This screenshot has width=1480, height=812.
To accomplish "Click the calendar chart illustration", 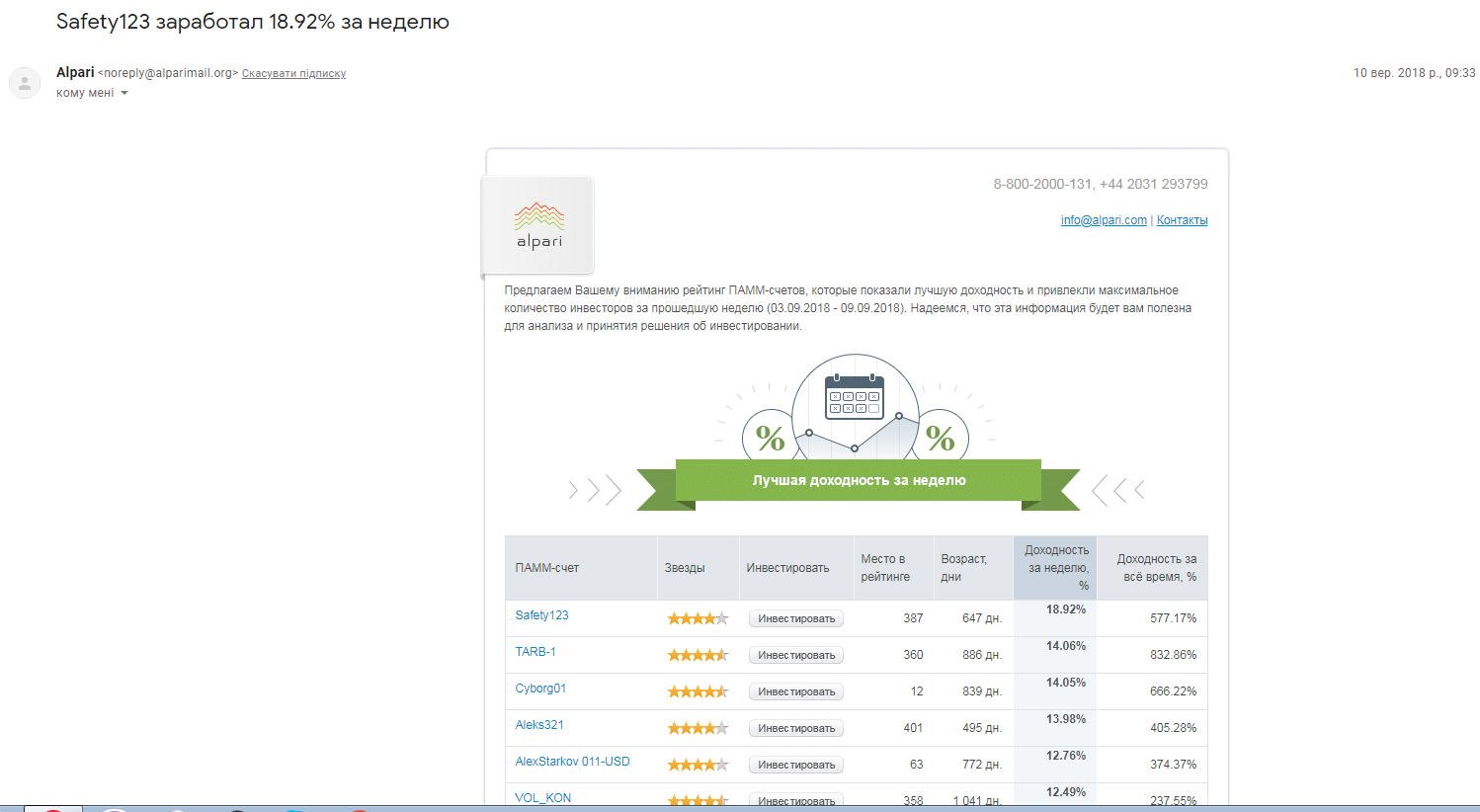I will 856,408.
